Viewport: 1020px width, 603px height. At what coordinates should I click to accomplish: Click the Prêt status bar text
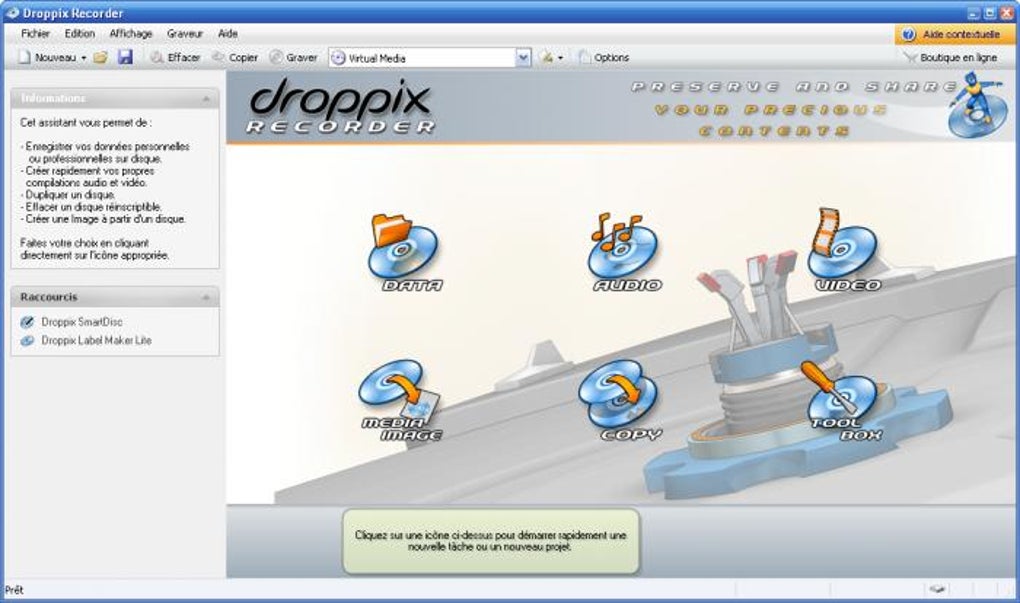tap(14, 590)
